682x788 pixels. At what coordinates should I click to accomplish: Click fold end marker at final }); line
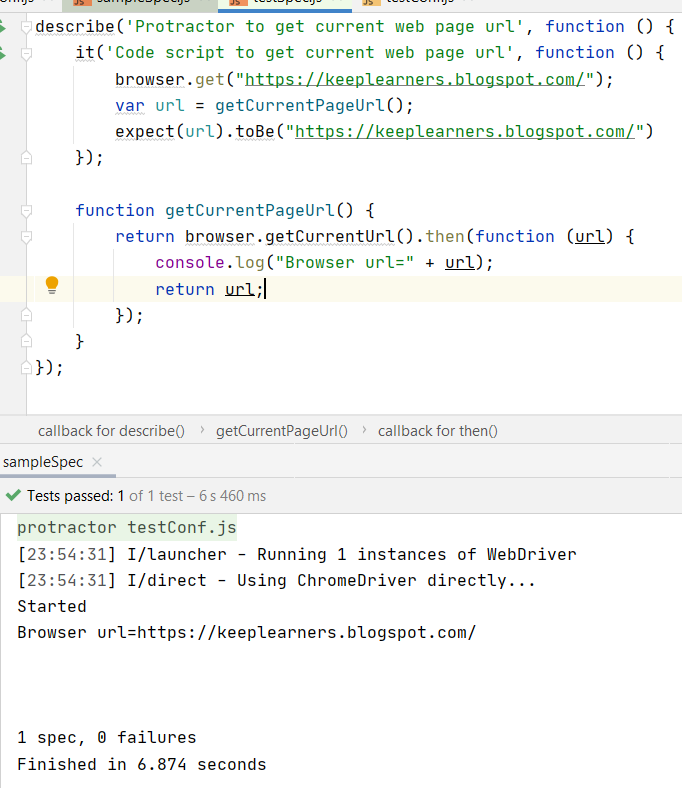26,368
